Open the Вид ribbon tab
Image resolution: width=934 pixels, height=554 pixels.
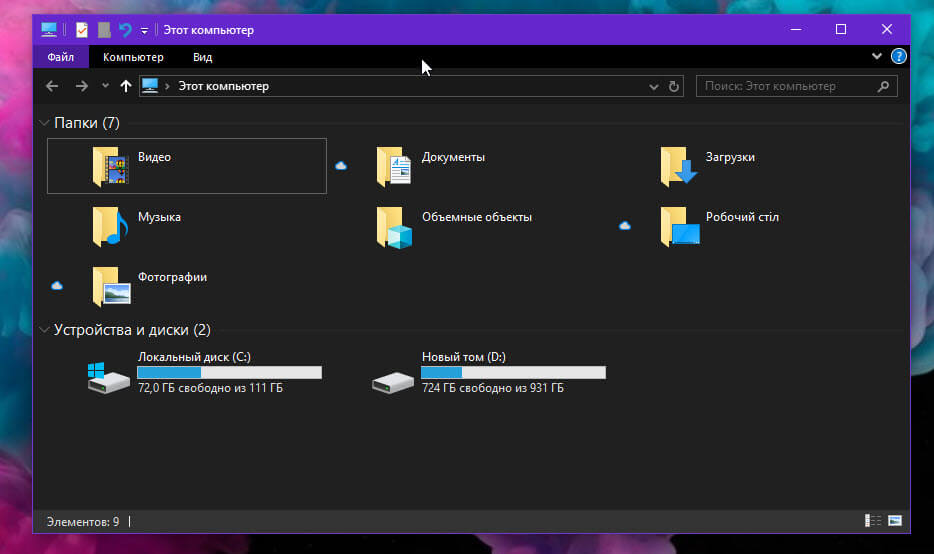pyautogui.click(x=203, y=57)
